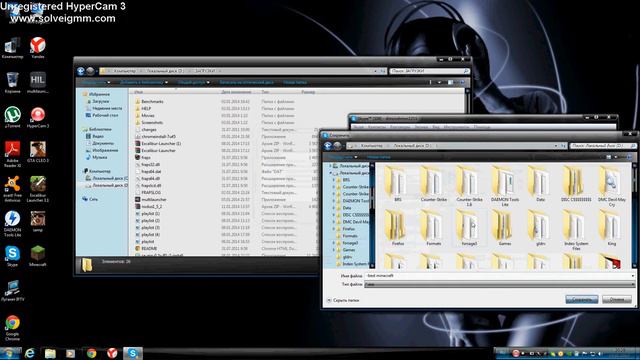Open Yandex browser from the taskbar
This screenshot has width=640, height=360.
tap(112, 353)
